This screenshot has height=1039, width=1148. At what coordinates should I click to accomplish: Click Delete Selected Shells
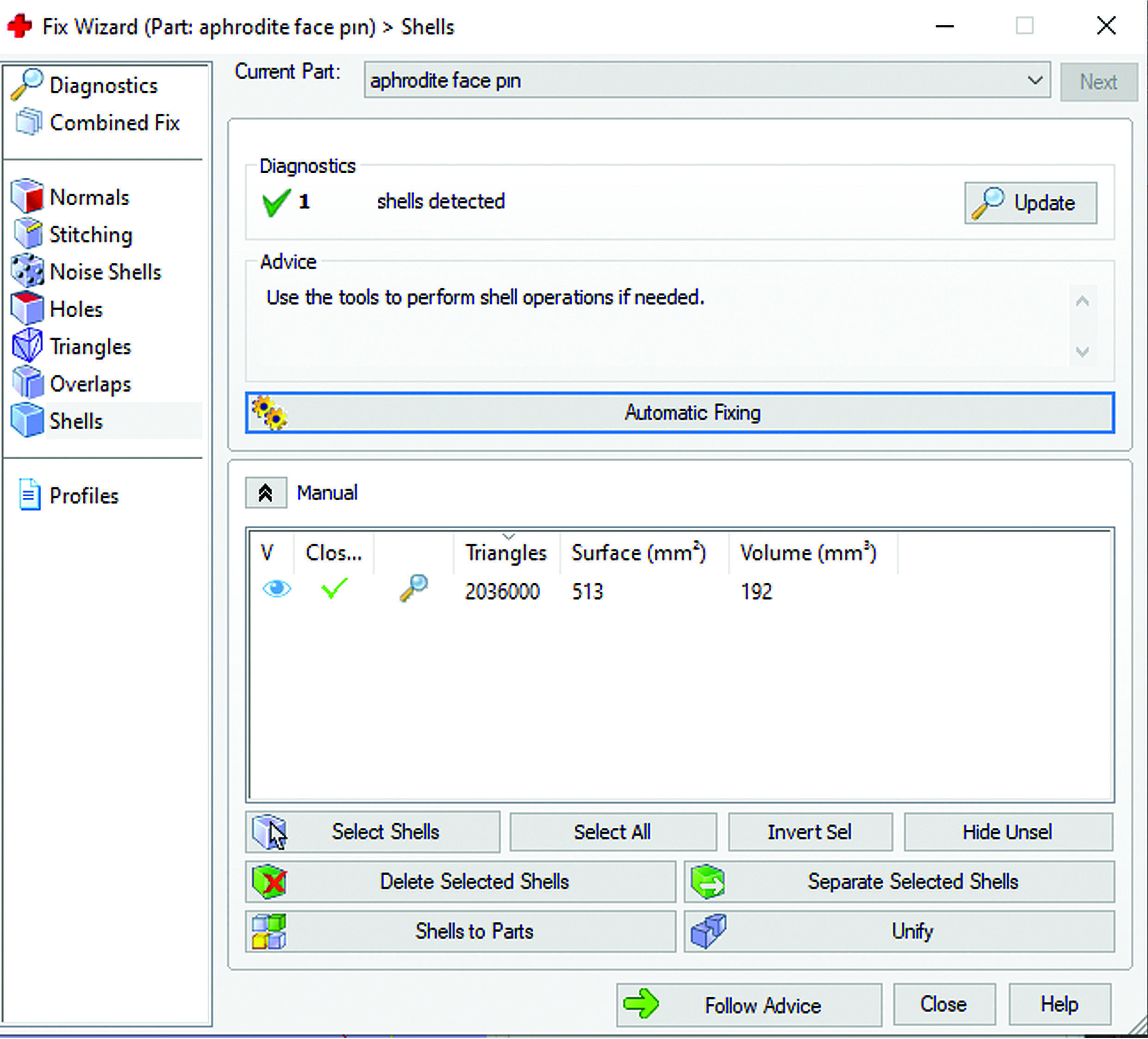460,881
